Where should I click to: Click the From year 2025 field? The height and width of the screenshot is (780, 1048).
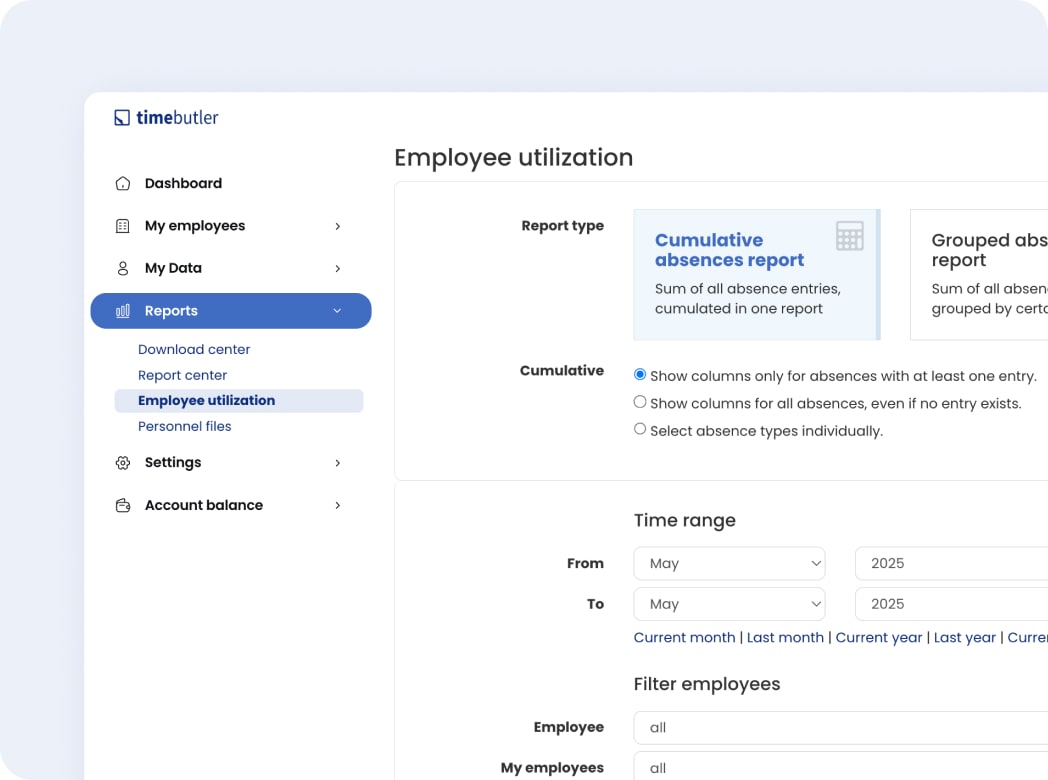click(x=950, y=563)
